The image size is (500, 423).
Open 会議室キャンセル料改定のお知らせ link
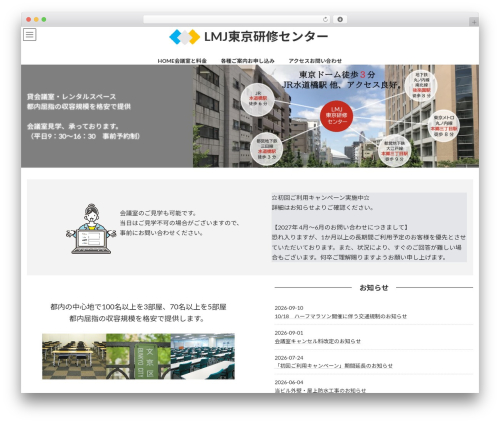(318, 341)
